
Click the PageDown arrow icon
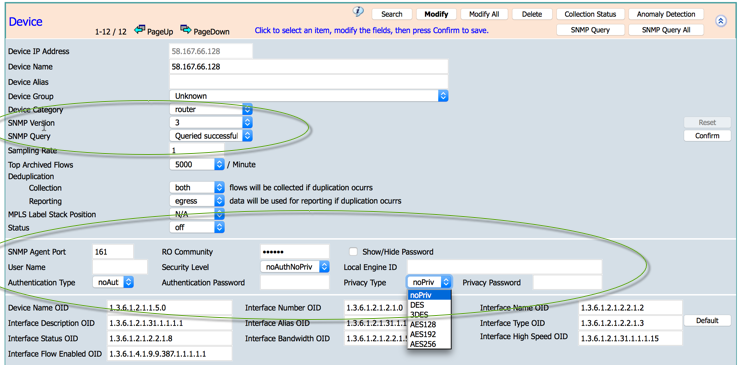185,30
